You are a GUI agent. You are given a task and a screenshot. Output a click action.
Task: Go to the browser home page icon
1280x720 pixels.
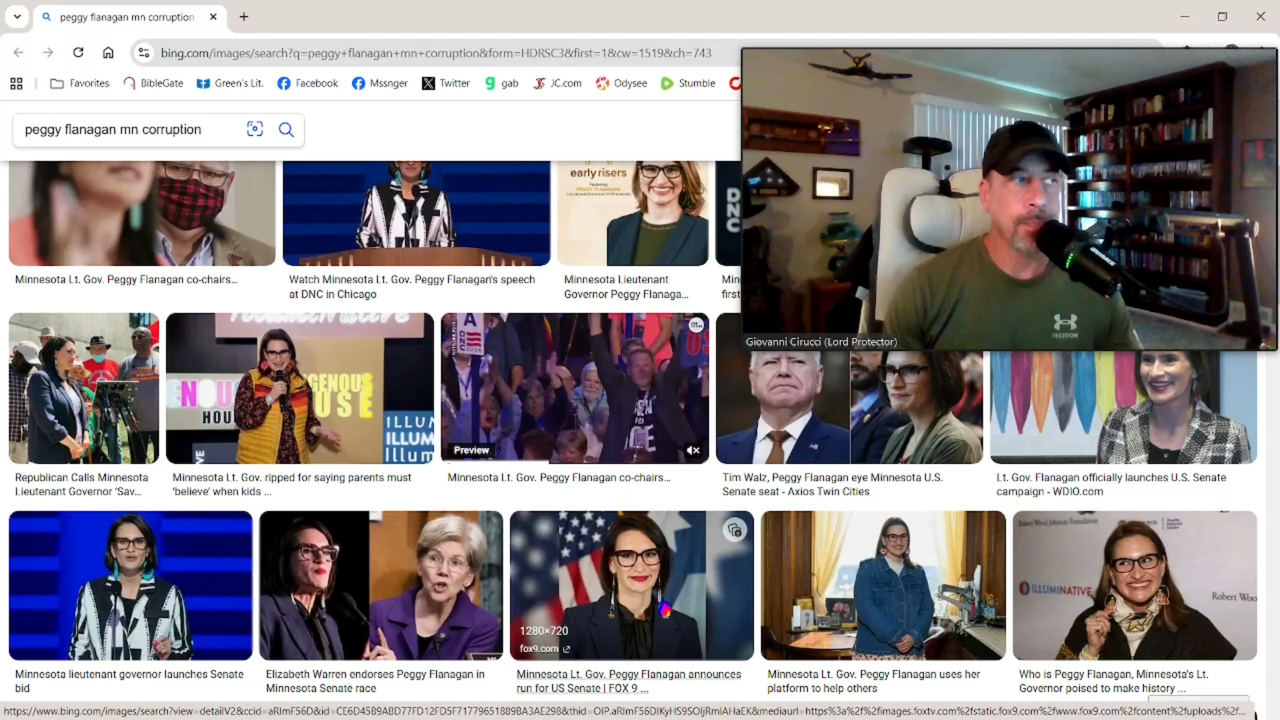(x=108, y=52)
